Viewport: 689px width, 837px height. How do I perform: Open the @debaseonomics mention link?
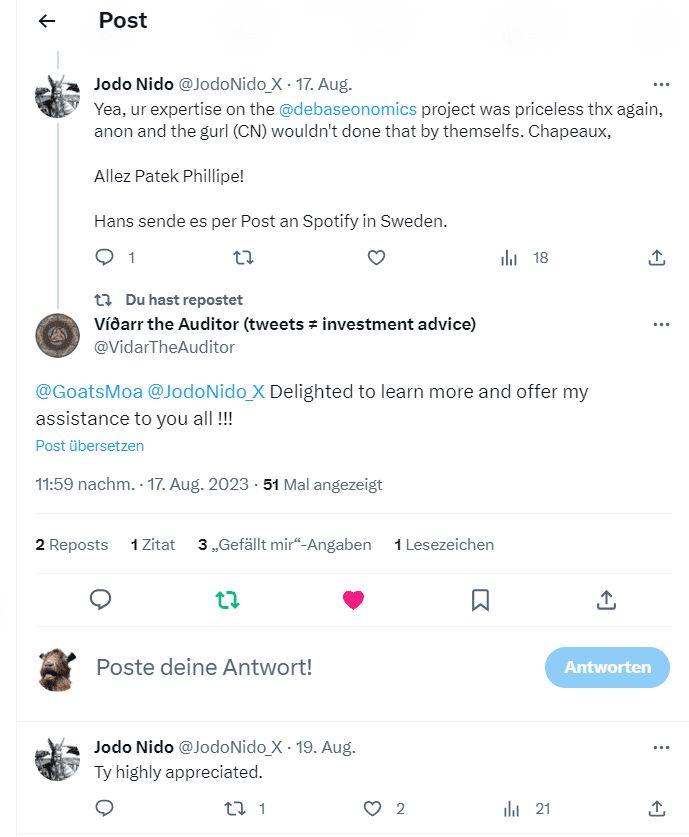click(x=348, y=109)
